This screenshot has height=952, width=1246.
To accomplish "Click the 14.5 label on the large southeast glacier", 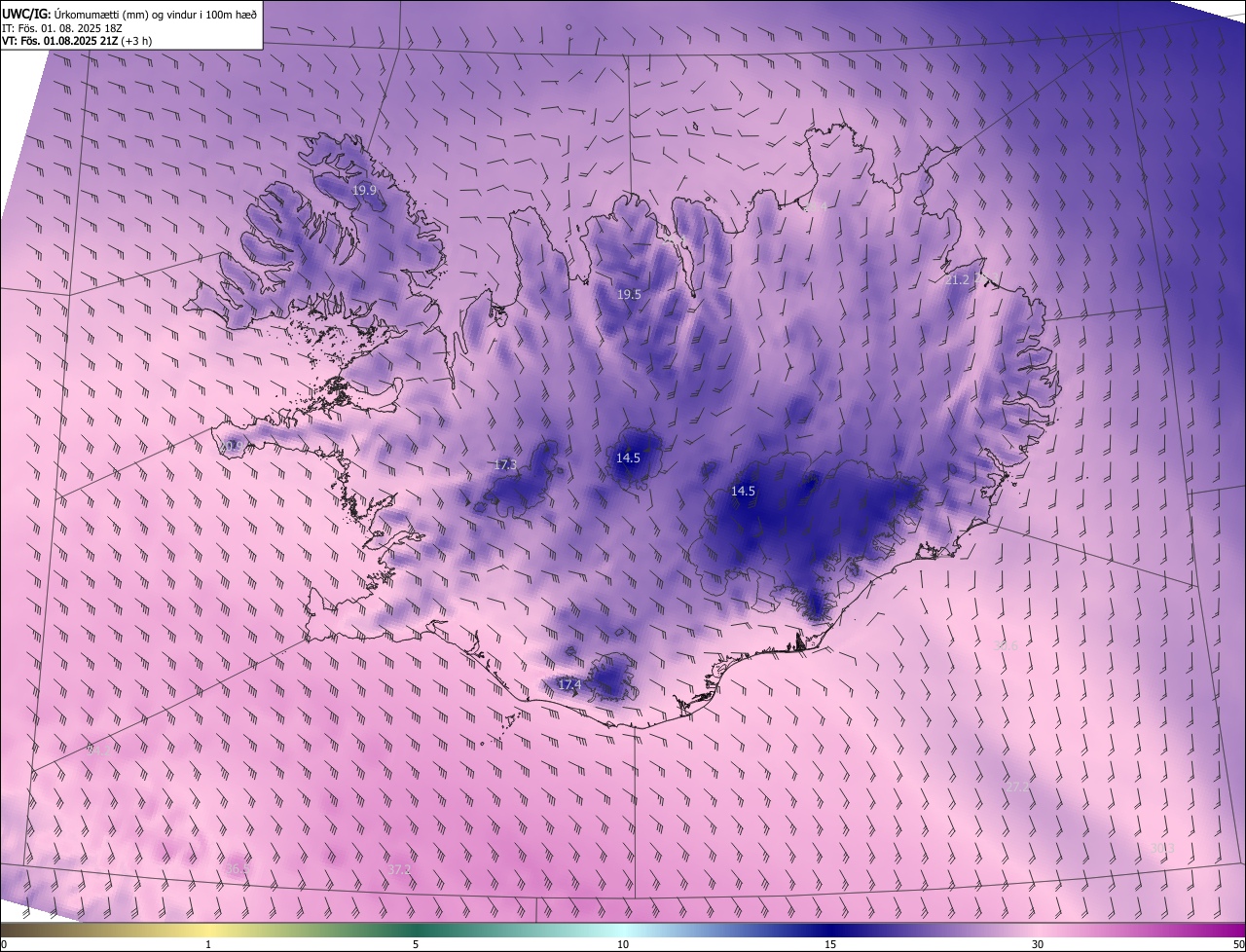I will 743,492.
